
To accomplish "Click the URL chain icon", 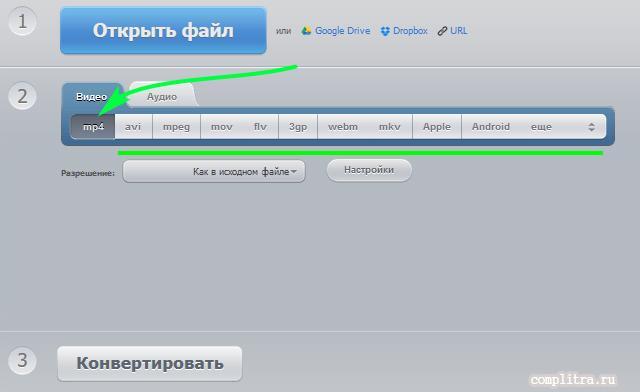I will (x=442, y=31).
